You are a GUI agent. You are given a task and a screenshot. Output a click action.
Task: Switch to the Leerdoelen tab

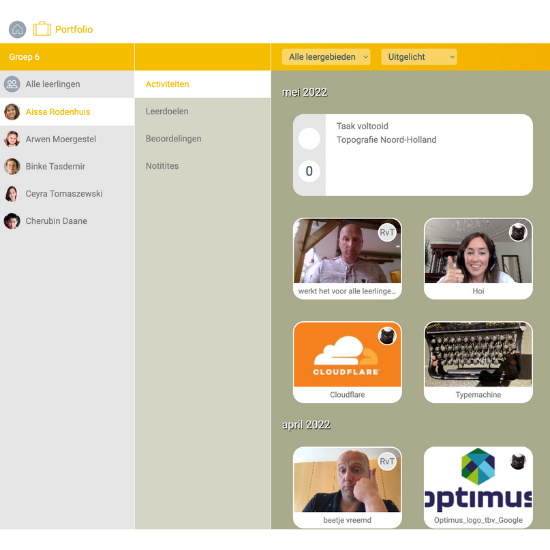[x=167, y=112]
